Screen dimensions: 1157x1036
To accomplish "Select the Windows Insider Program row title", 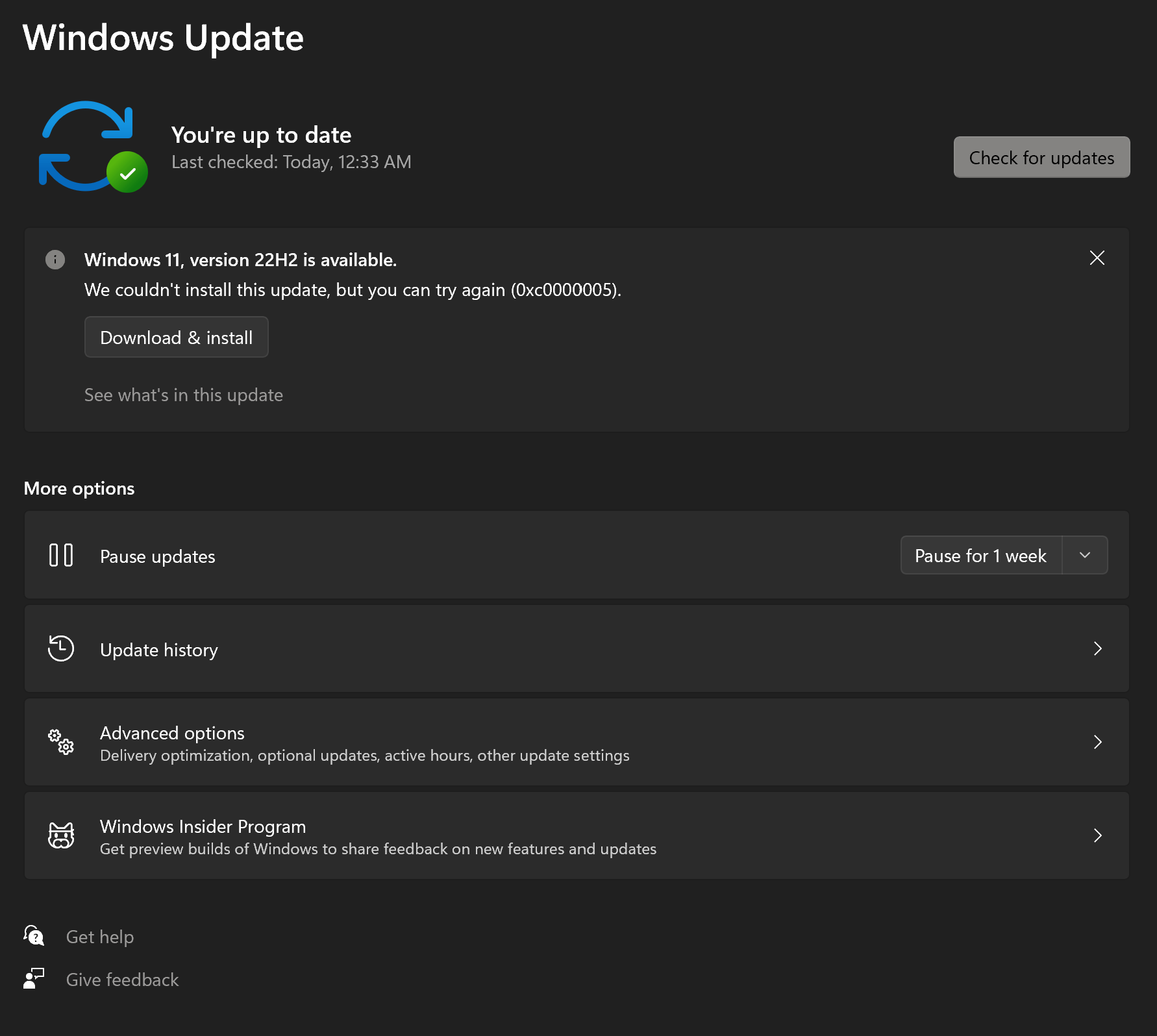I will click(203, 826).
